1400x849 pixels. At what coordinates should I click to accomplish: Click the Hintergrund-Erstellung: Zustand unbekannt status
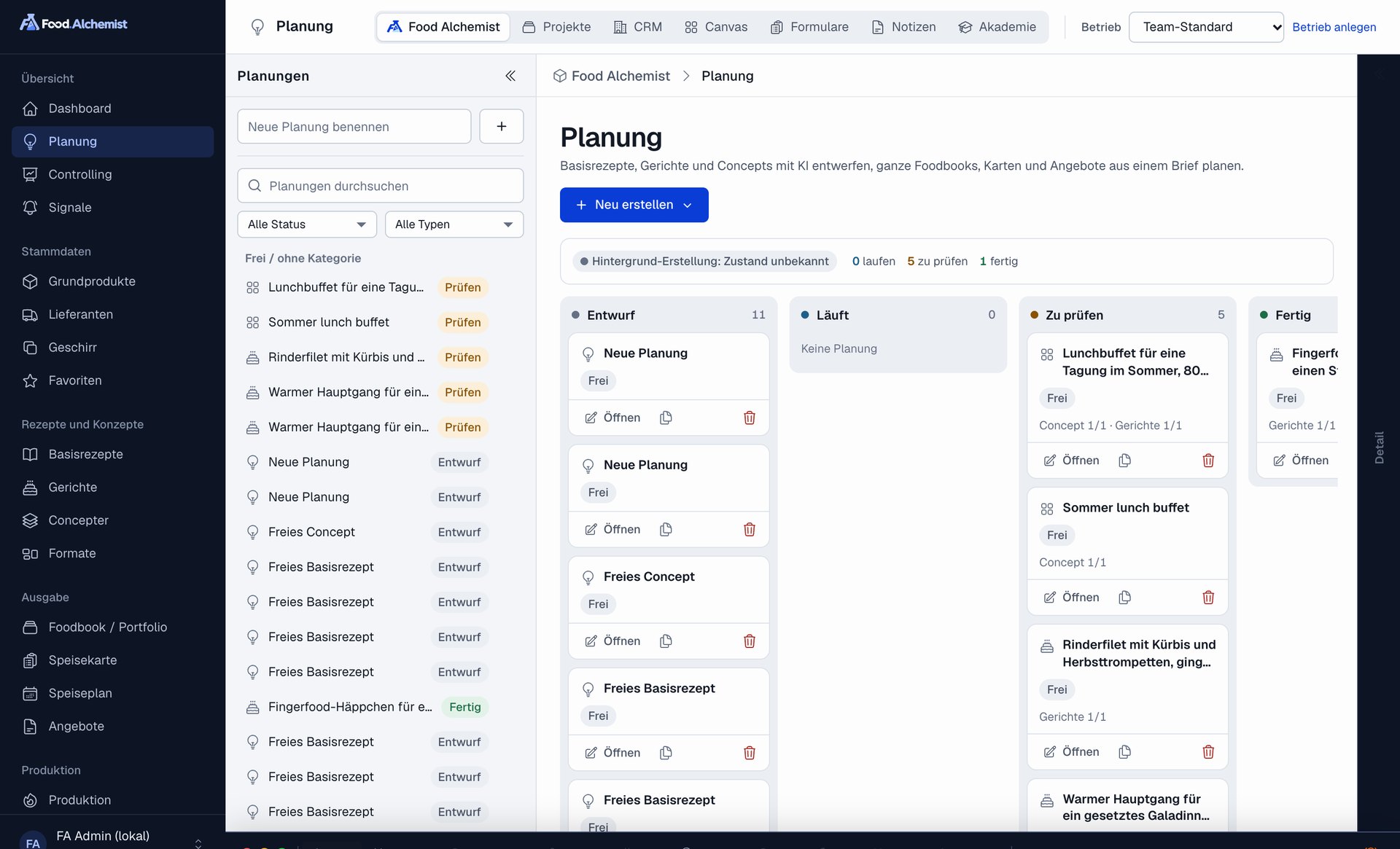point(704,261)
